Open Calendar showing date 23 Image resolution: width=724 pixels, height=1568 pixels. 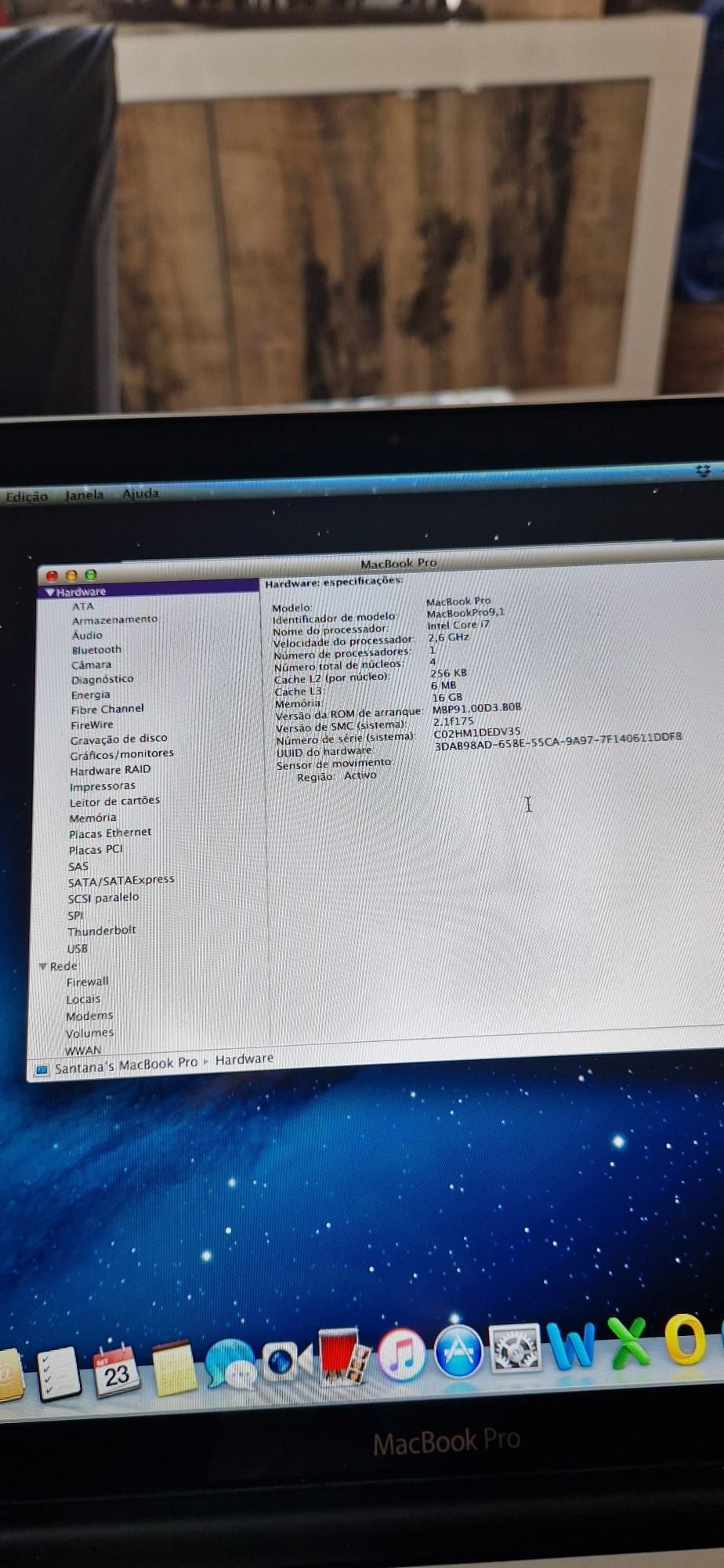(115, 1370)
